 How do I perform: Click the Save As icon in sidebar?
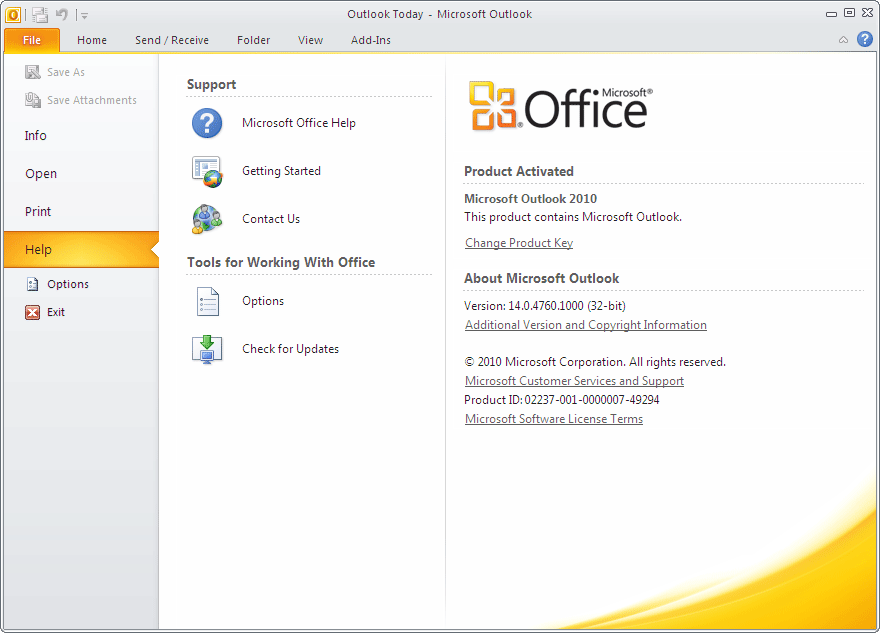[x=33, y=72]
